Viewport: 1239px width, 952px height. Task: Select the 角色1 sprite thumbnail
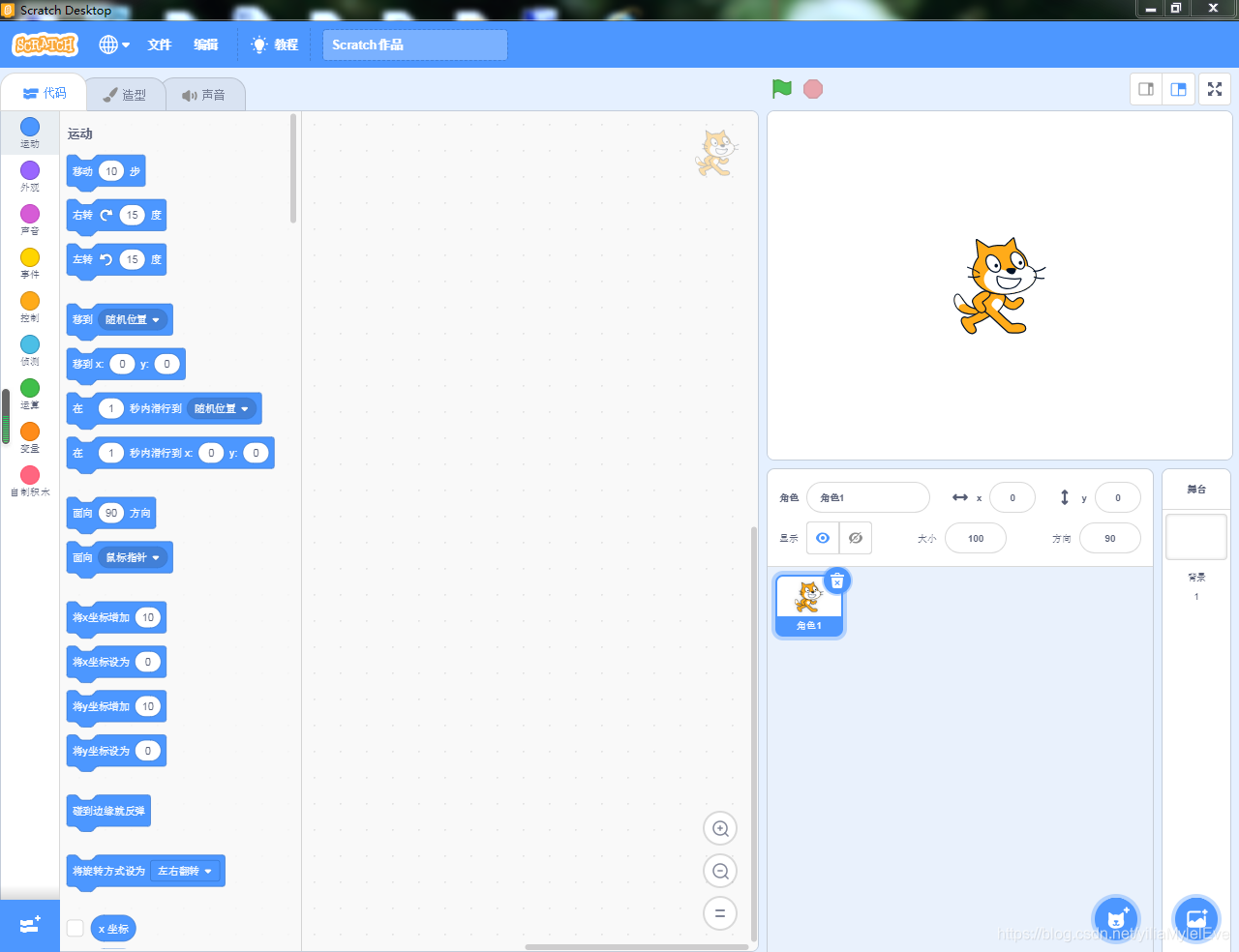coord(809,606)
